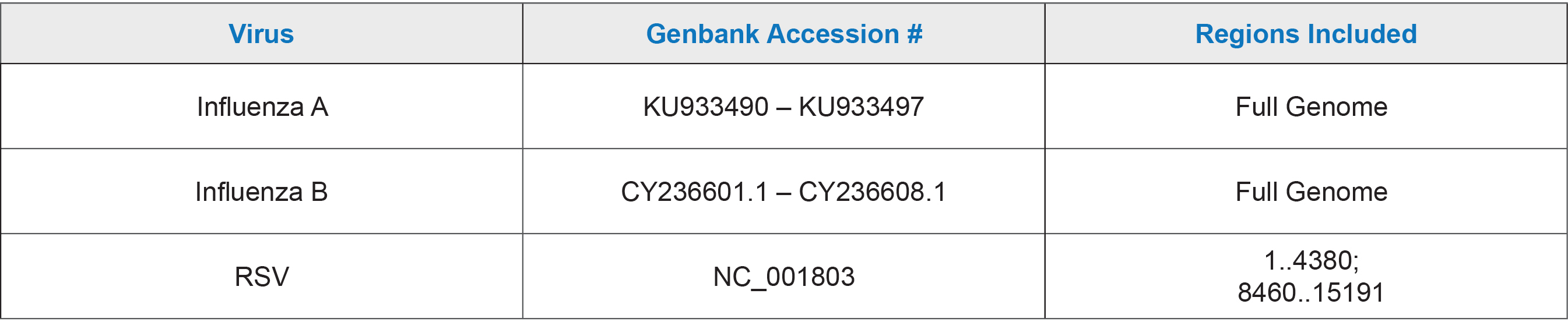
Task: Click accession NC_001803
Action: tap(784, 278)
